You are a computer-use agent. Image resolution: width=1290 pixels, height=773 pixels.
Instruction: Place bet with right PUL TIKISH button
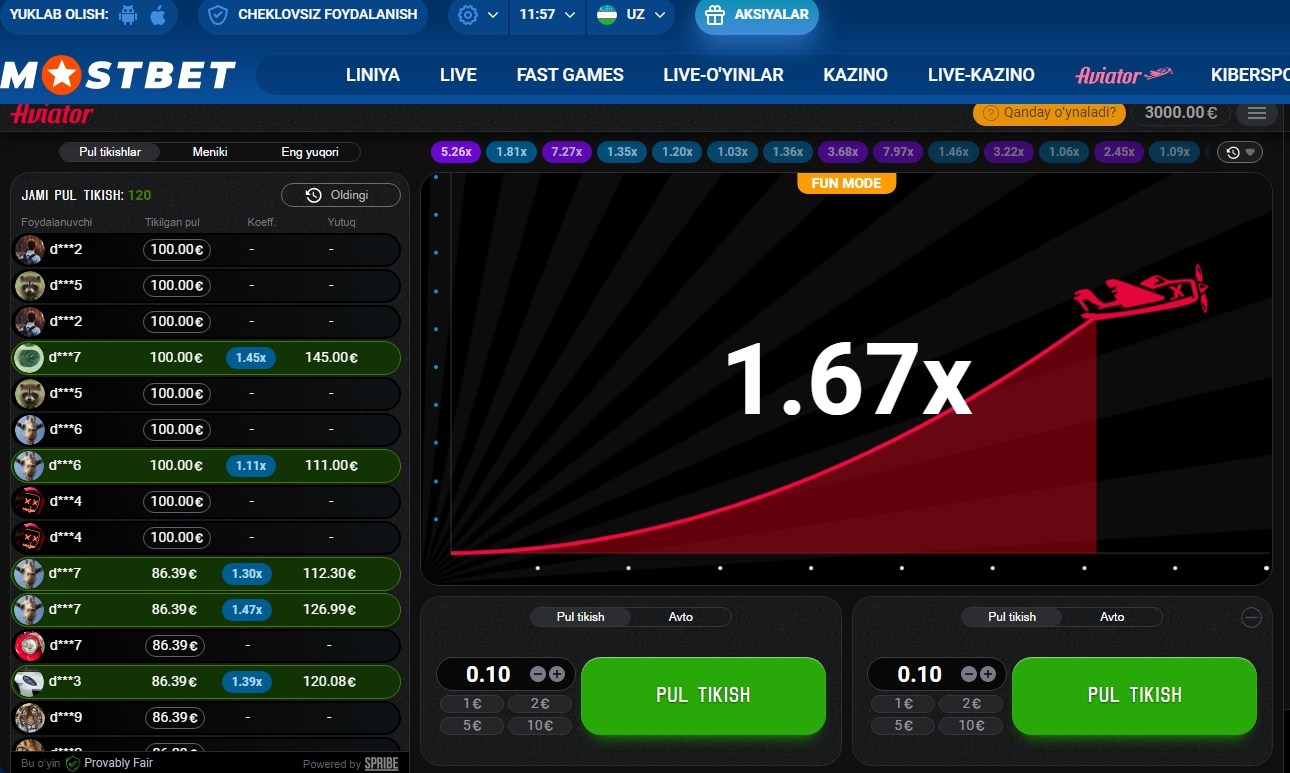point(1134,695)
